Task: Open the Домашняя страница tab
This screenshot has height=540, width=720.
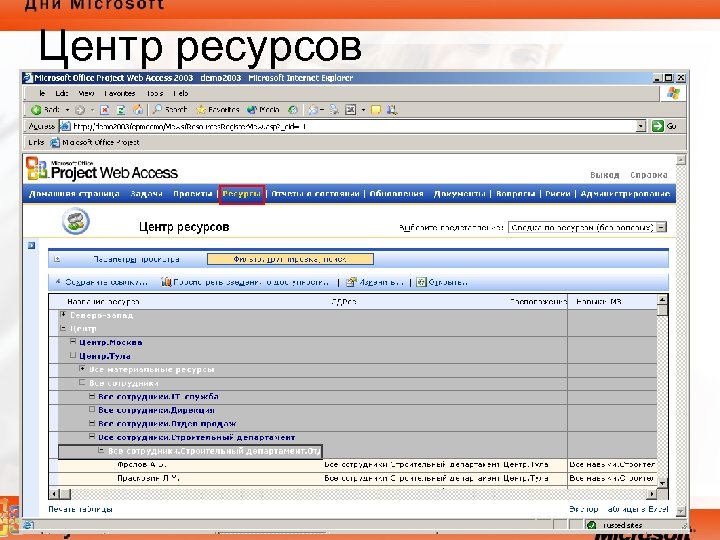Action: [74, 194]
